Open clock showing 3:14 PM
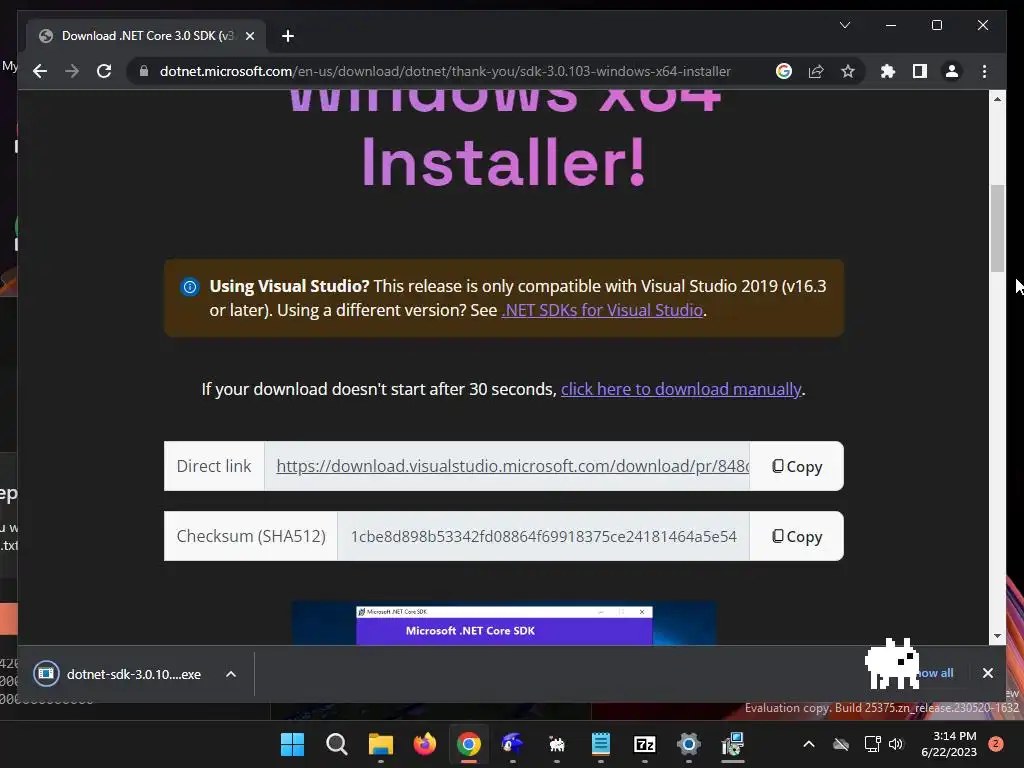The image size is (1024, 768). [x=949, y=744]
